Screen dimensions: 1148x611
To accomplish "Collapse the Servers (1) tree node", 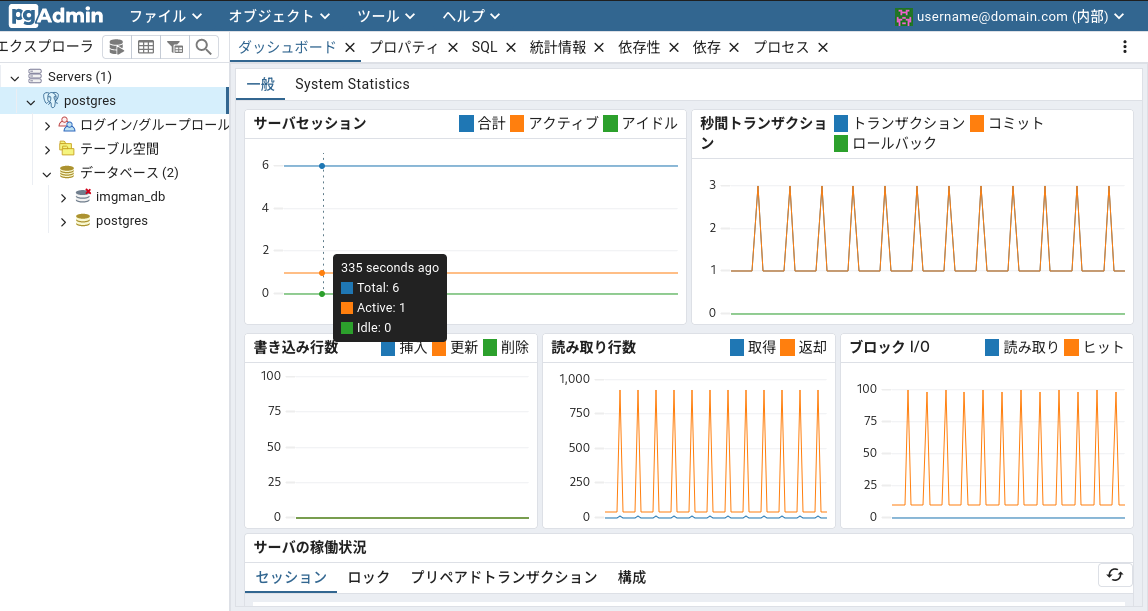I will click(x=15, y=77).
